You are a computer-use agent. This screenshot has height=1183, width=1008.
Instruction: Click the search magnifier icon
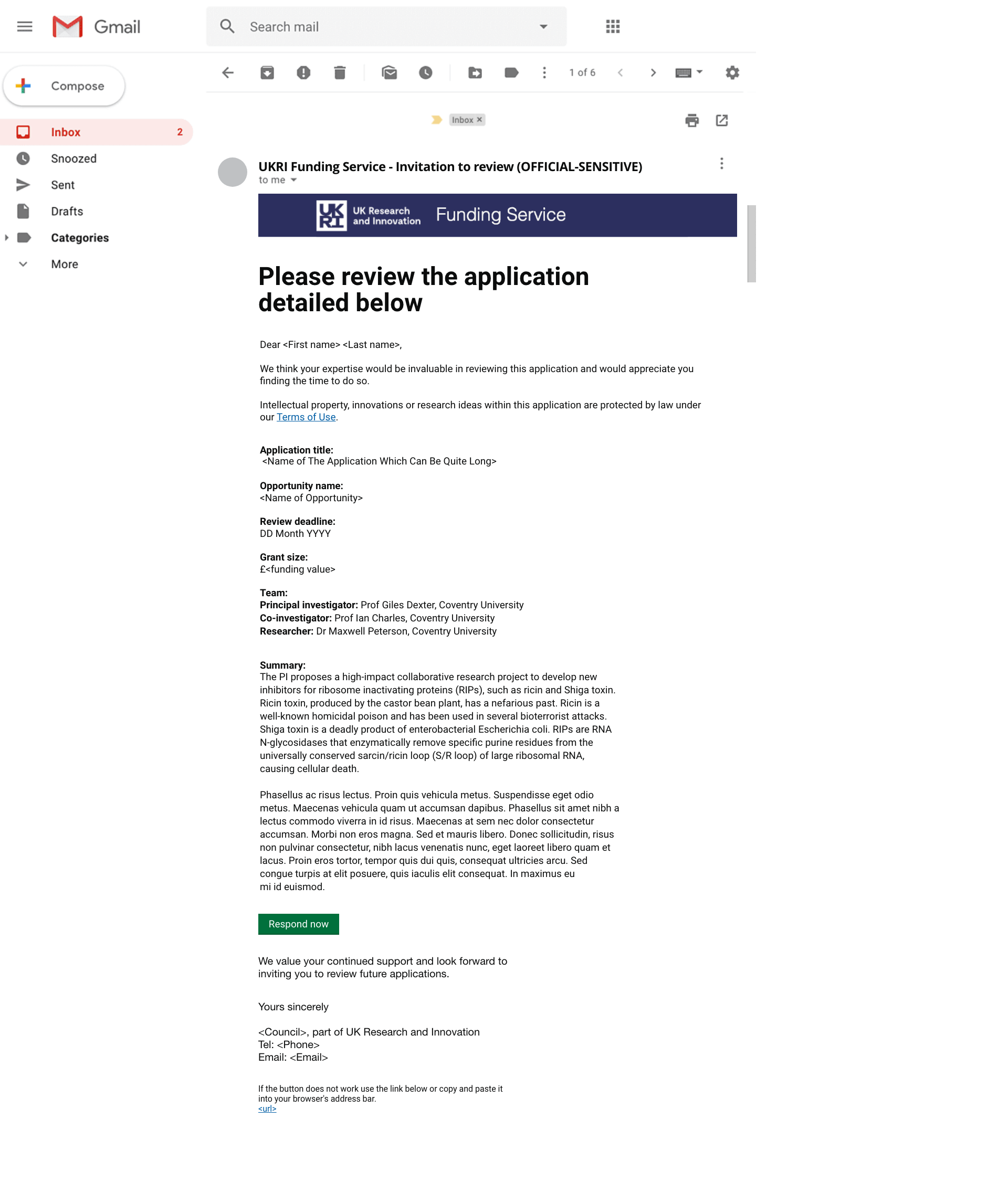[x=227, y=26]
